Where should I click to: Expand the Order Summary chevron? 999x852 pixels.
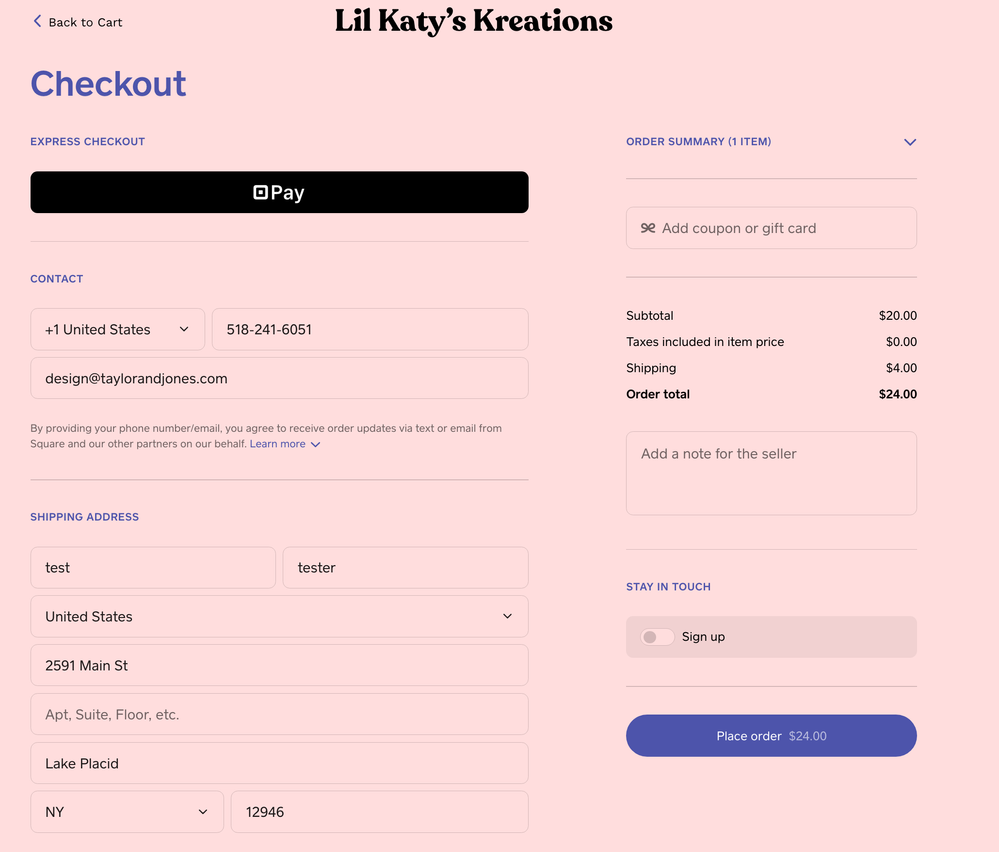[910, 142]
